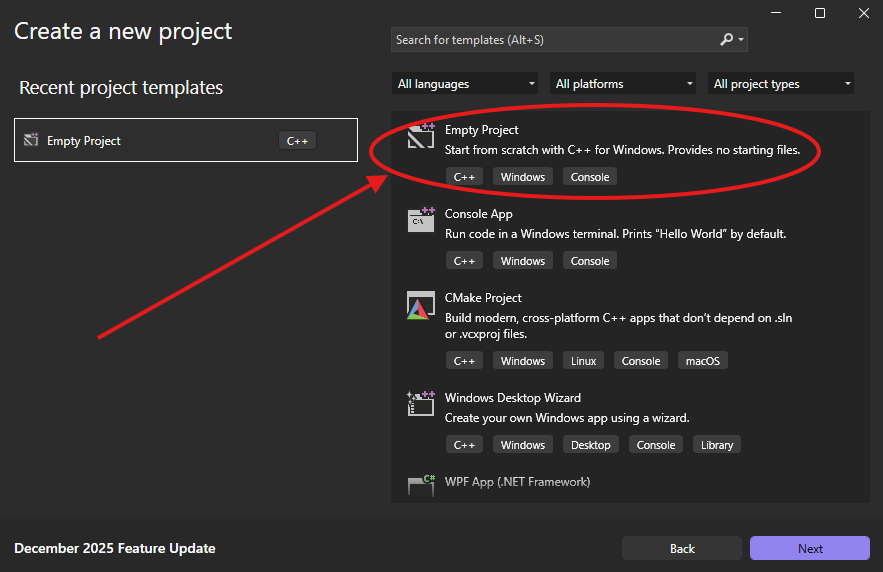Select the Windows Desktop Wizard title
Image resolution: width=883 pixels, height=572 pixels.
point(512,397)
